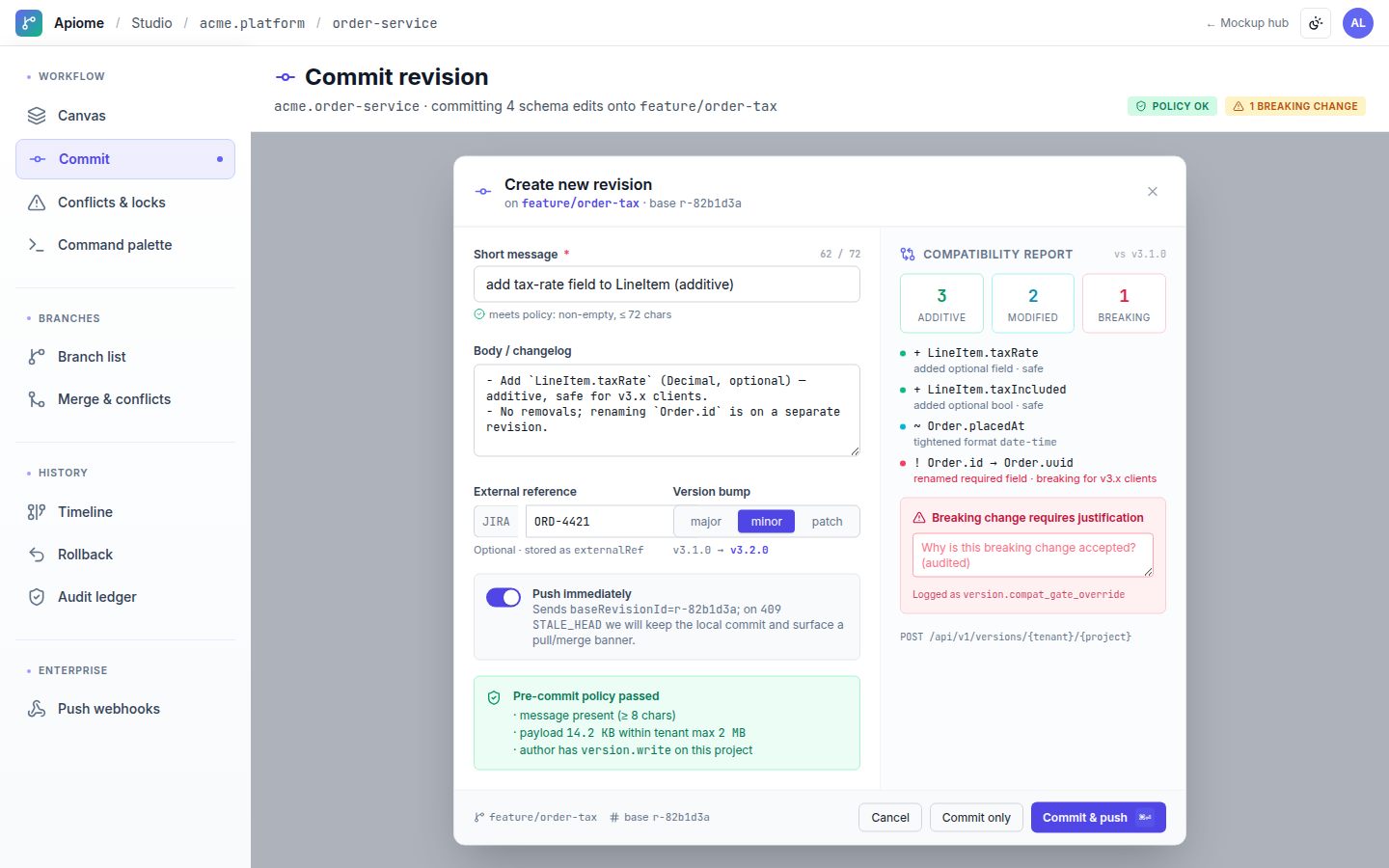
Task: Click the Merge & conflicts icon
Action: [x=37, y=399]
